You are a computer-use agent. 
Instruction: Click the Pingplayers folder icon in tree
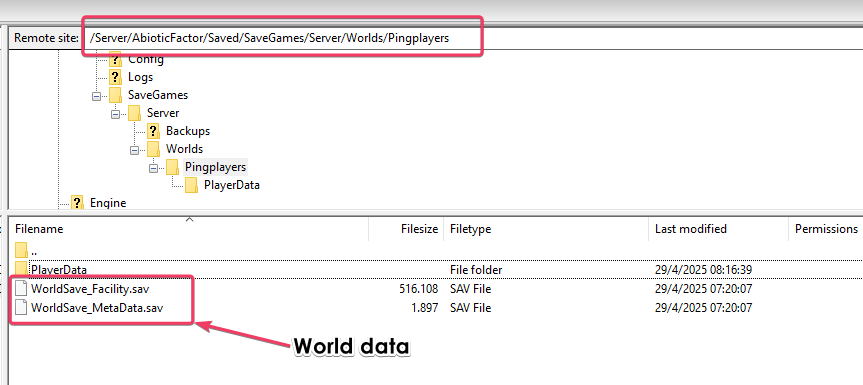(x=172, y=167)
